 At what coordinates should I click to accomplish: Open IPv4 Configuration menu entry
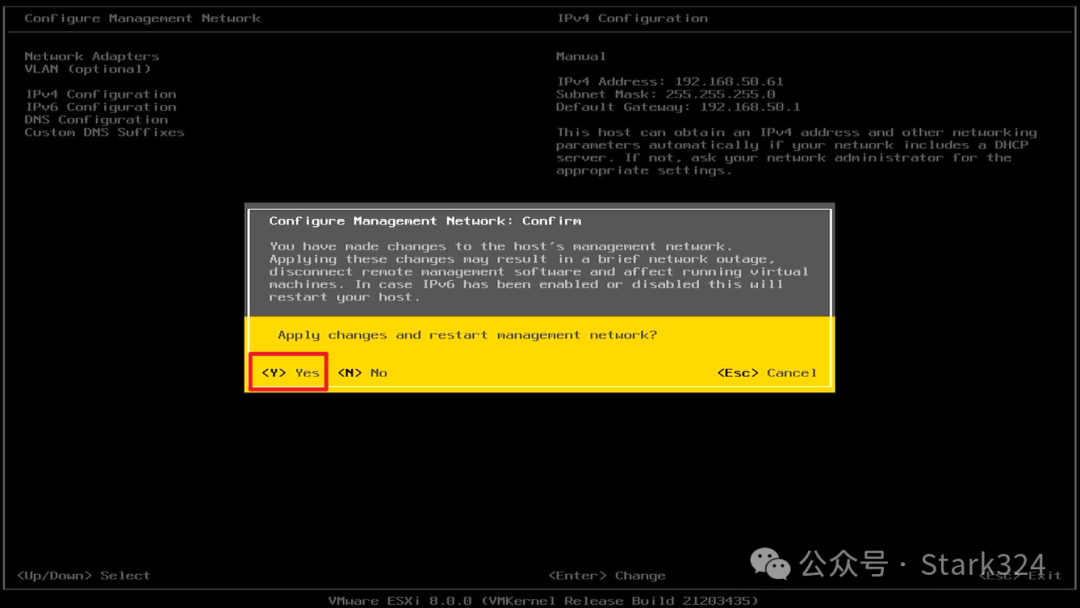[x=101, y=94]
